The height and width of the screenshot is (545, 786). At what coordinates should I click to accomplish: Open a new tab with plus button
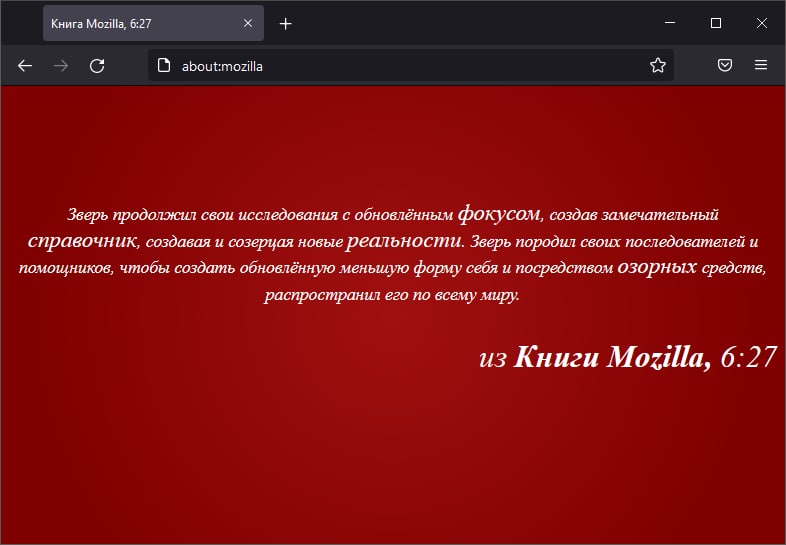tap(285, 24)
